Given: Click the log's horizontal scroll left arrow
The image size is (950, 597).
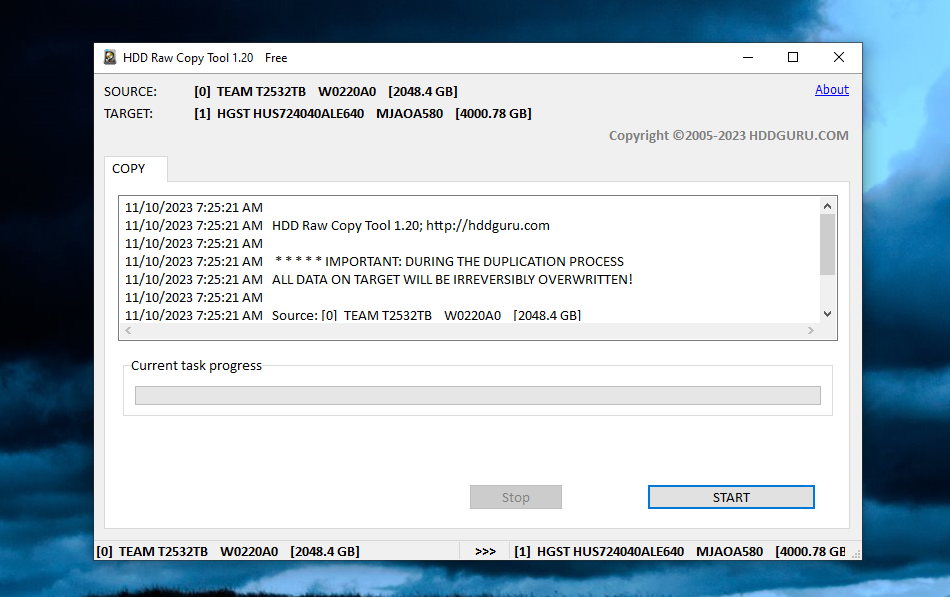Looking at the screenshot, I should click(128, 330).
